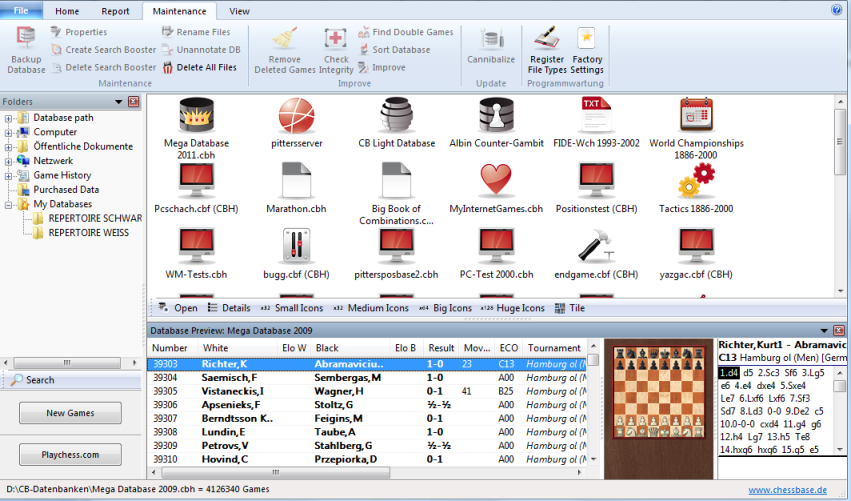Viewport: 851px width, 501px height.
Task: Select Albin Counter-Gambit database icon
Action: tap(496, 116)
